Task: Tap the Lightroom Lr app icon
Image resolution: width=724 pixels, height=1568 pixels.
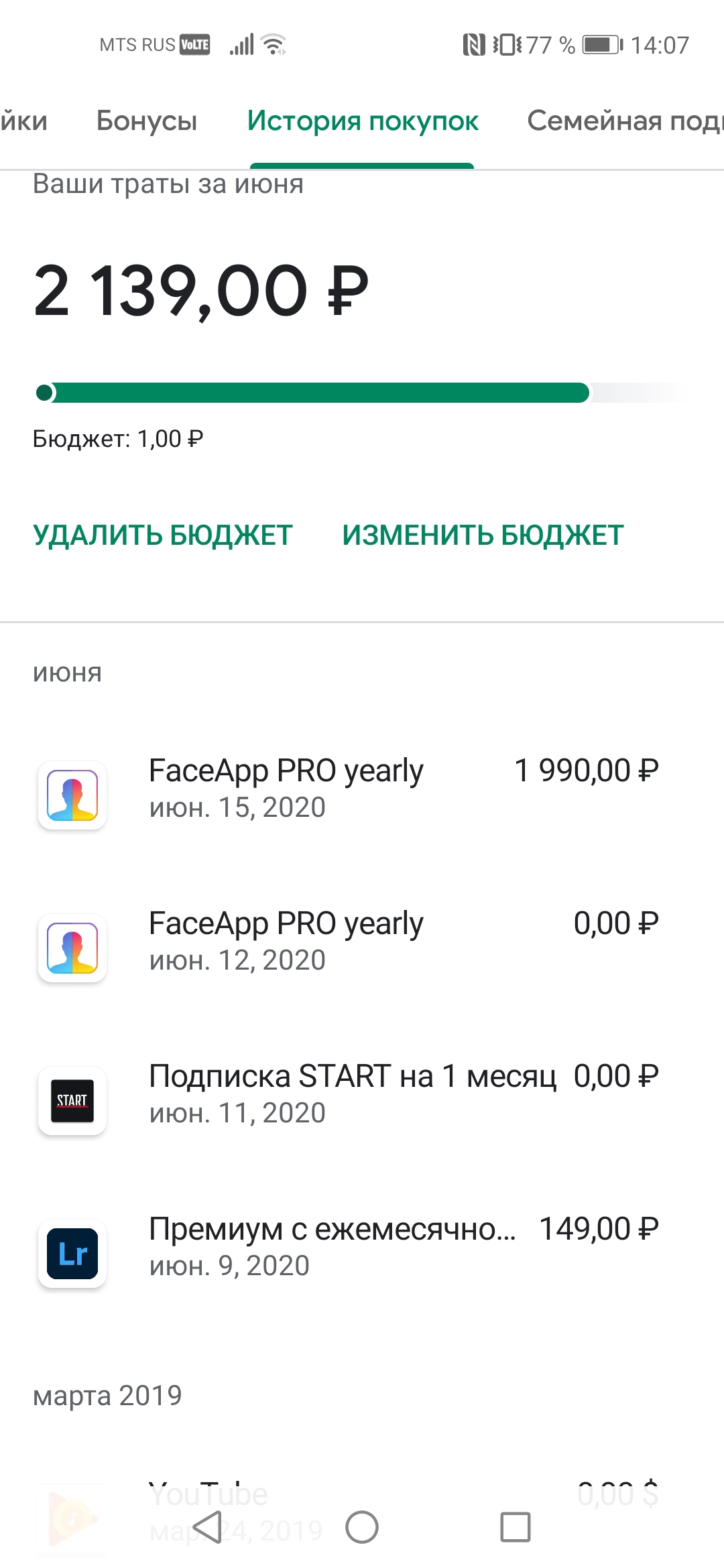Action: [72, 1254]
